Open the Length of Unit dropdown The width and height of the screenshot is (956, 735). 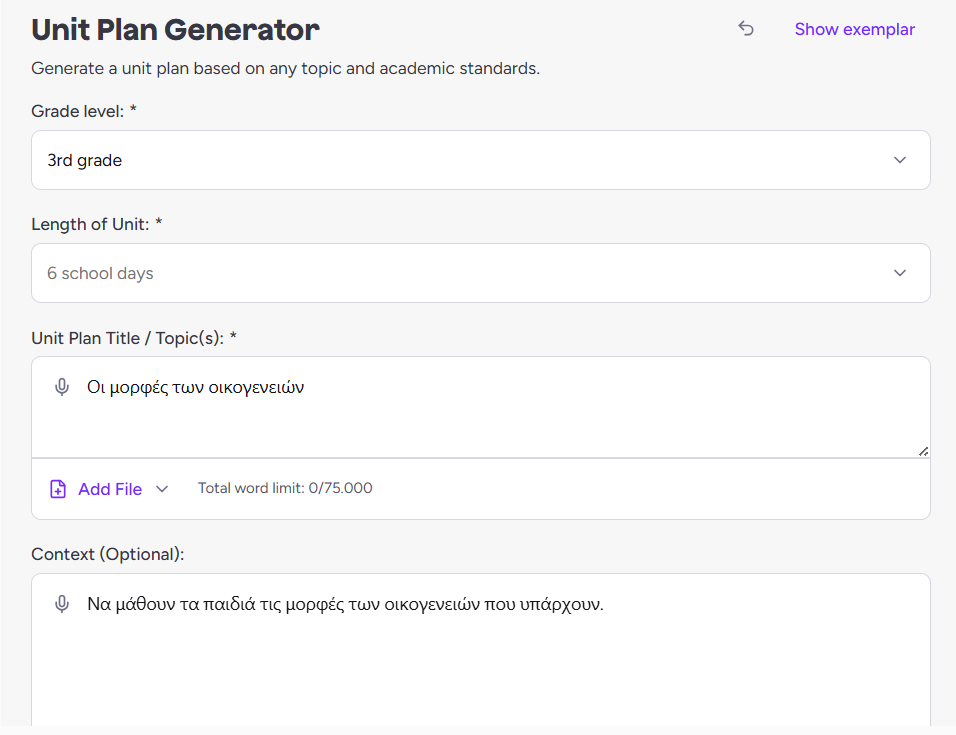(480, 273)
